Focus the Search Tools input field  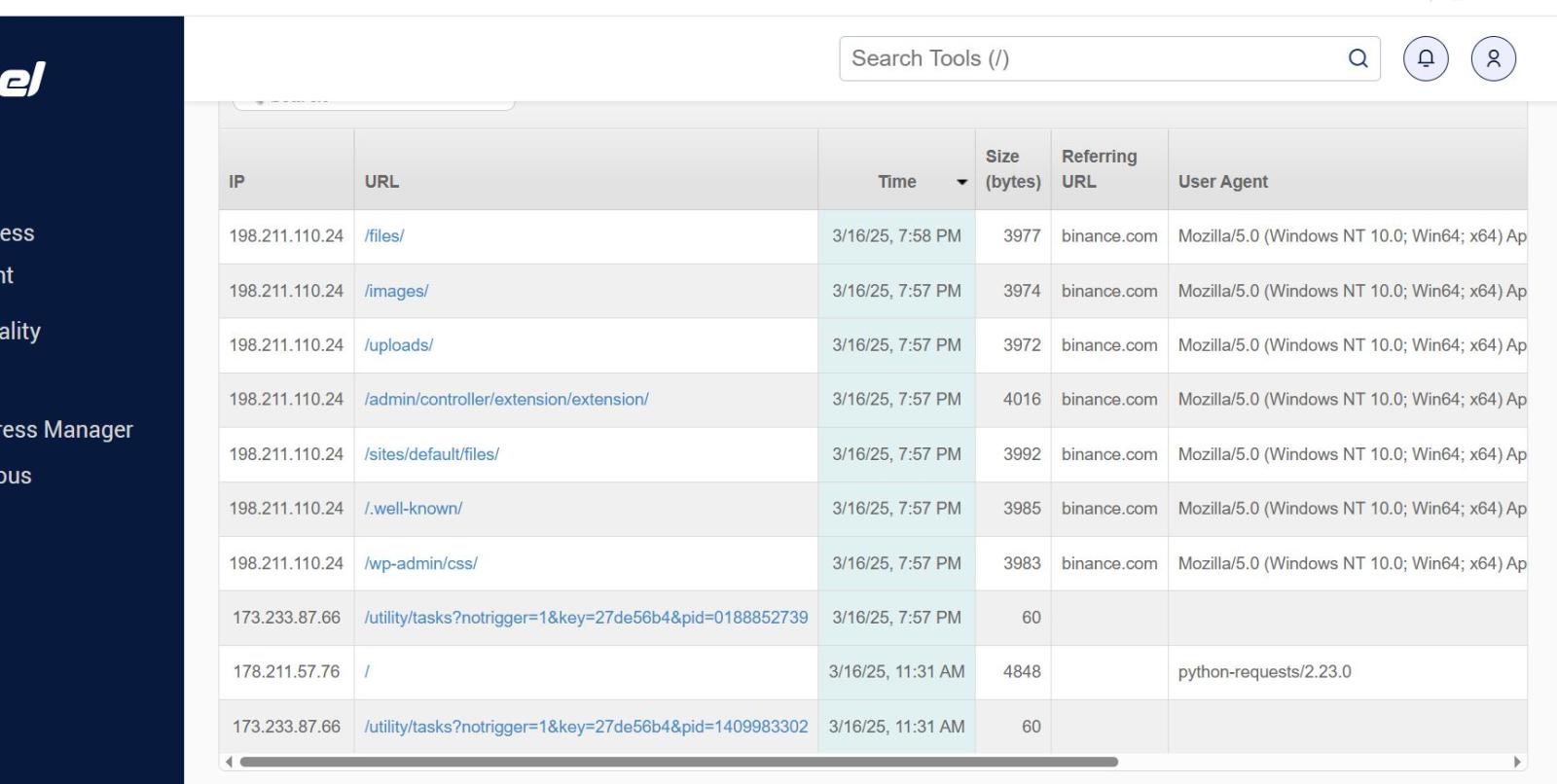[1090, 58]
